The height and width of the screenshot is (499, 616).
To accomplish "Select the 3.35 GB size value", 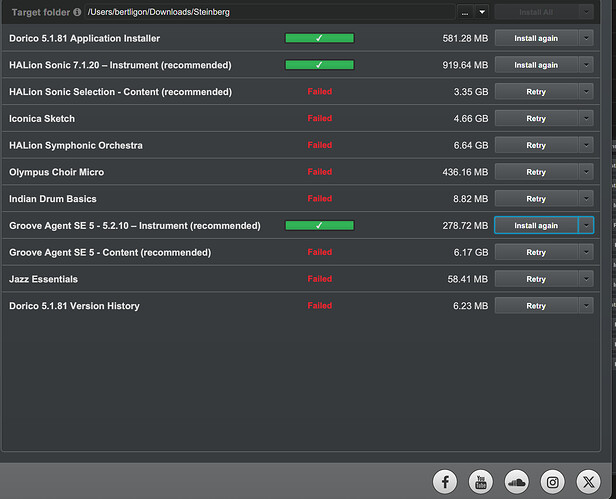I will tap(471, 92).
